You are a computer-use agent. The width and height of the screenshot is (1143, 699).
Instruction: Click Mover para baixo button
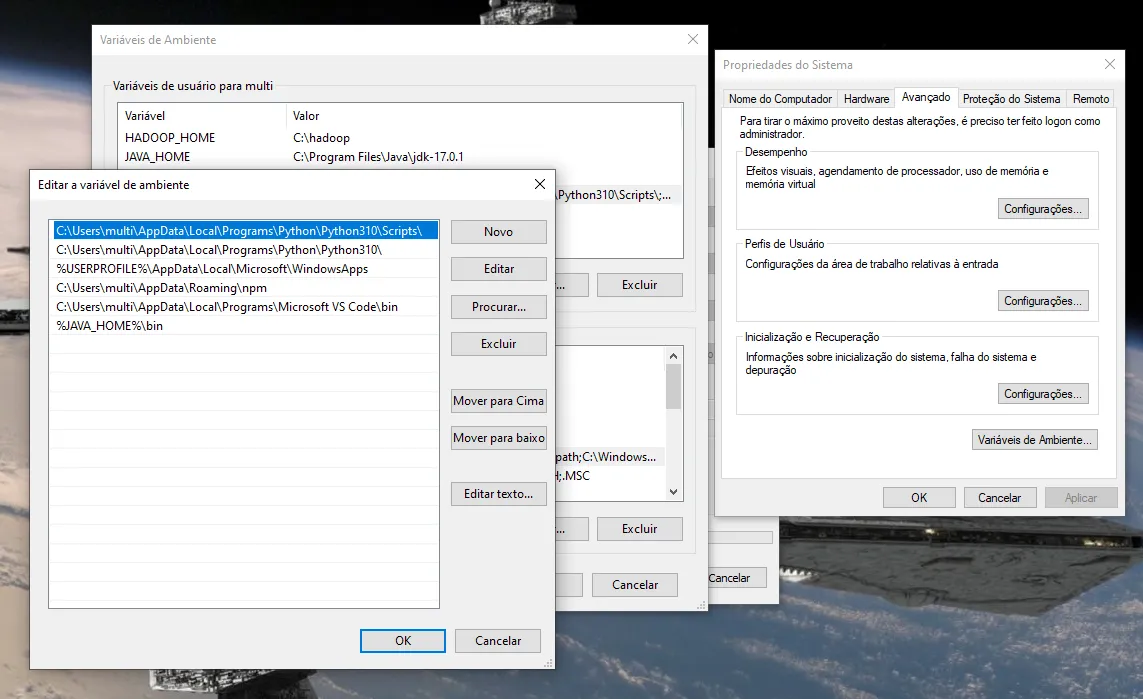[499, 438]
